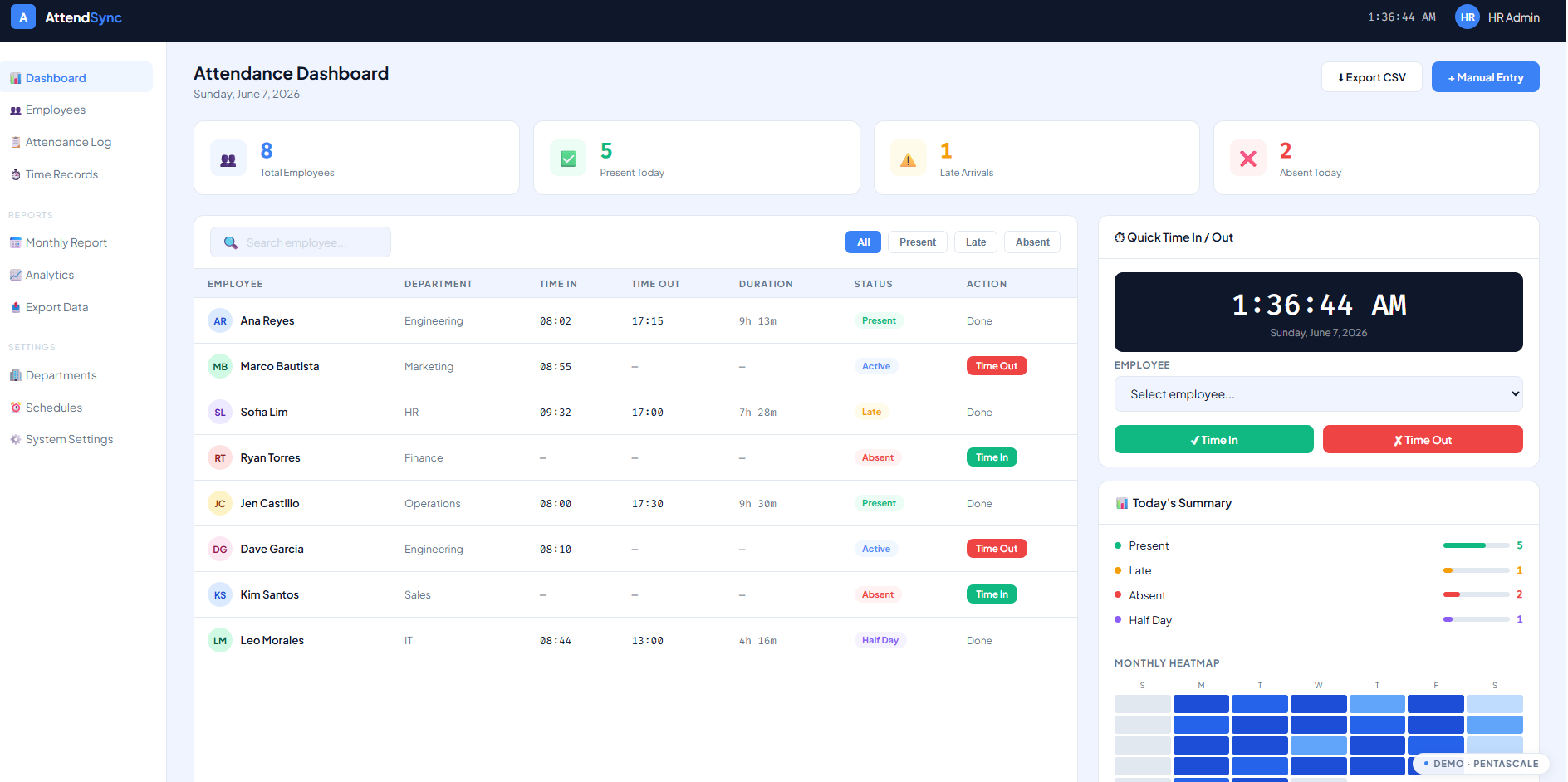Time Out Dave Garcia
This screenshot has height=782, width=1568.
pos(997,549)
